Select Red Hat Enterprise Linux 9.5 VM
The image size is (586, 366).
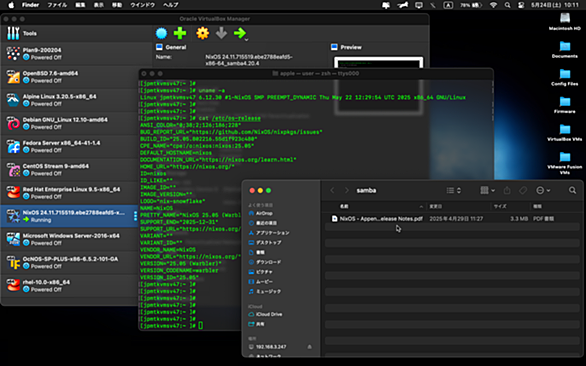pos(70,193)
